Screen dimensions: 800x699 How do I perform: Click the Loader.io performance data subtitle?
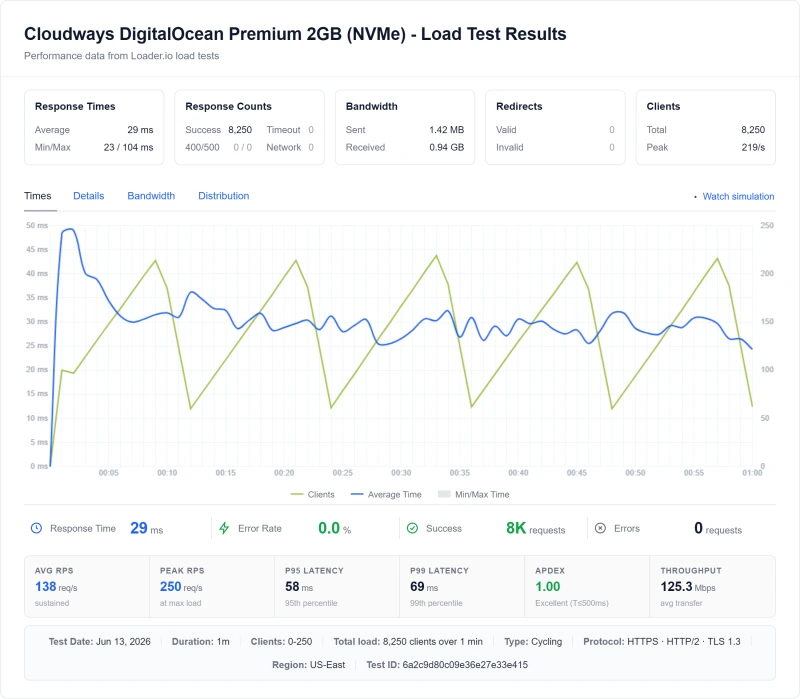[x=121, y=56]
